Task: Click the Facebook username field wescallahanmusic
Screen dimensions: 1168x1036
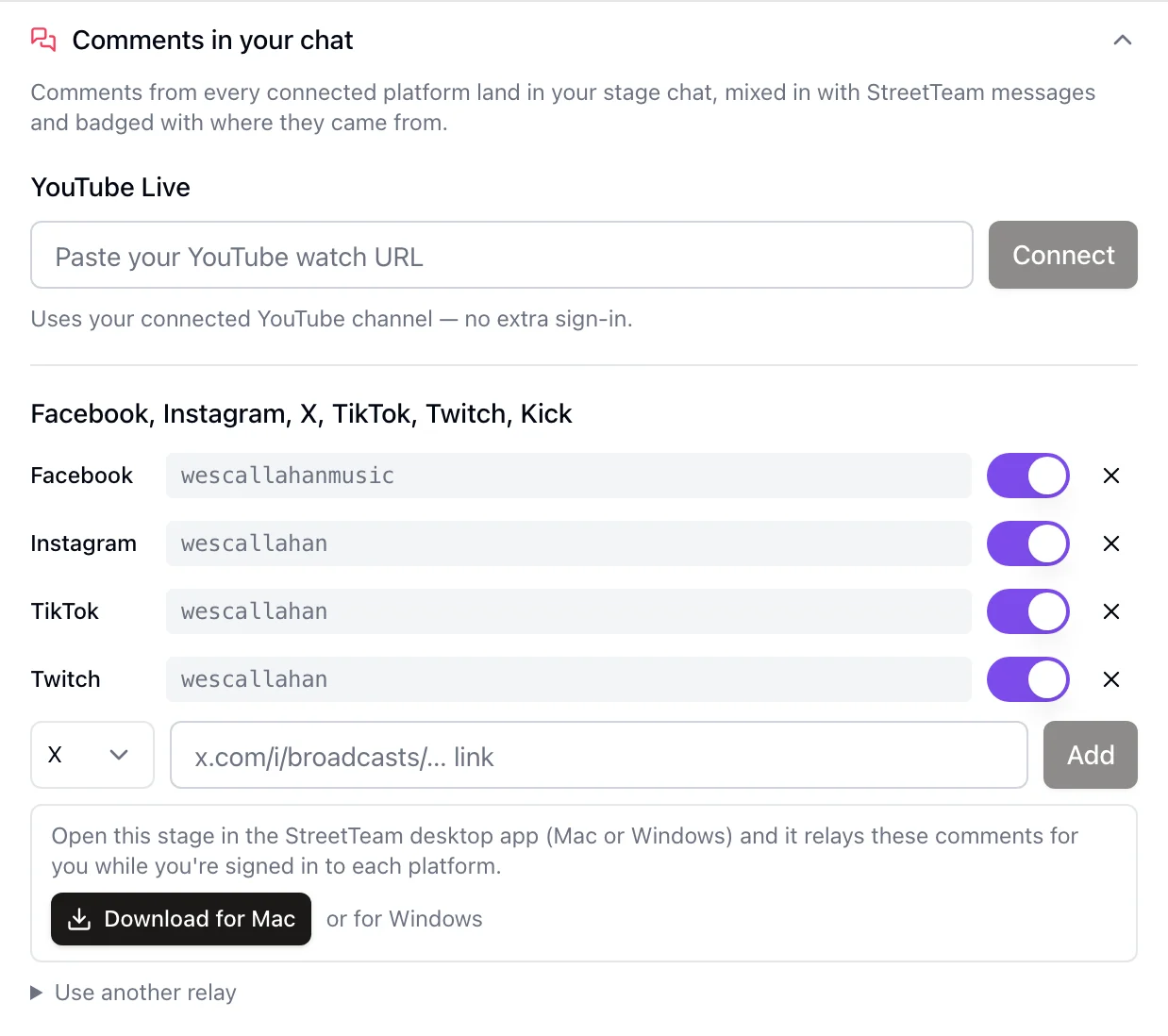Action: click(x=569, y=476)
